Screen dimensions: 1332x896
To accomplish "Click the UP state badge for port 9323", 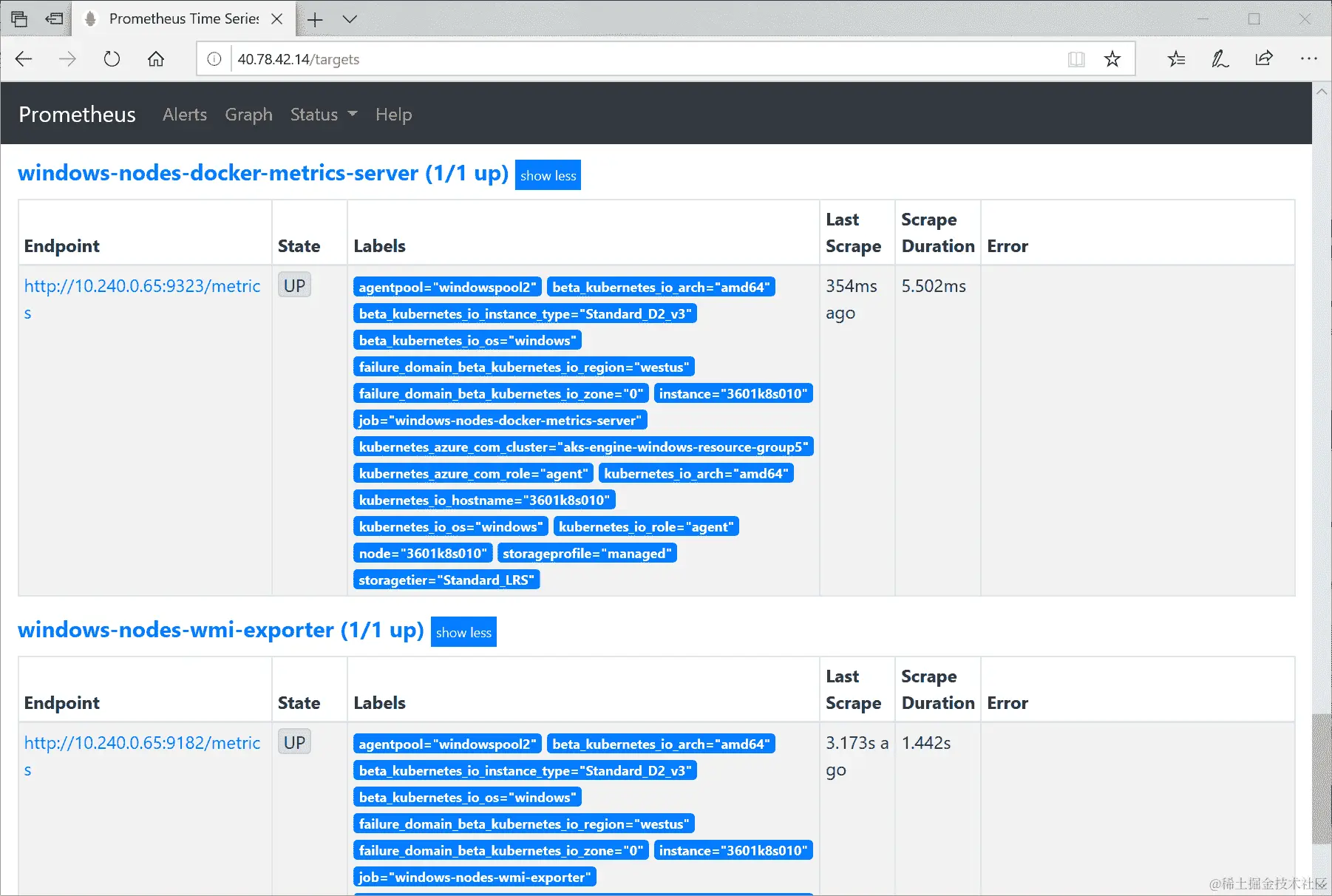I will click(294, 285).
